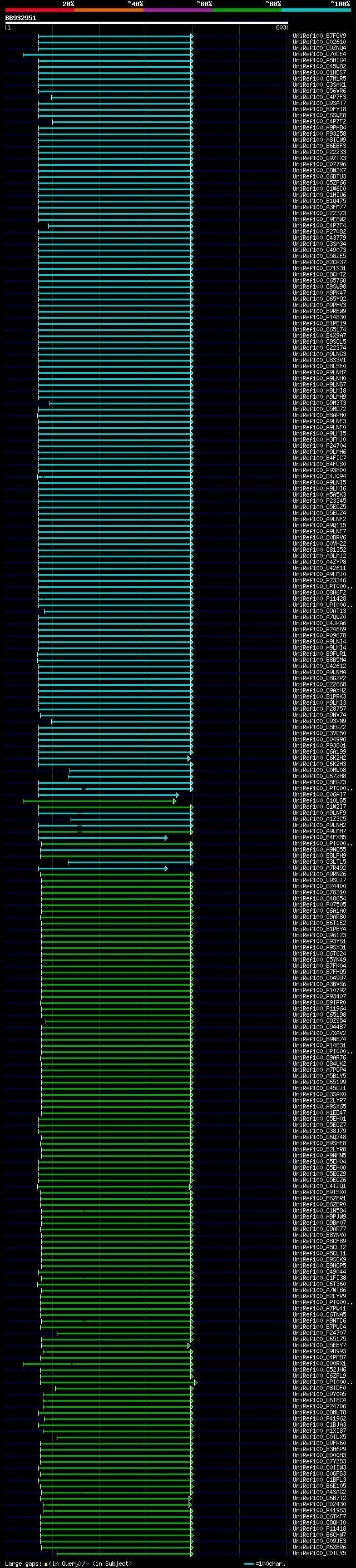Image resolution: width=356 pixels, height=1568 pixels.
Task: Open hit UniRef100_Q9ZNQ4
Action: click(x=319, y=48)
